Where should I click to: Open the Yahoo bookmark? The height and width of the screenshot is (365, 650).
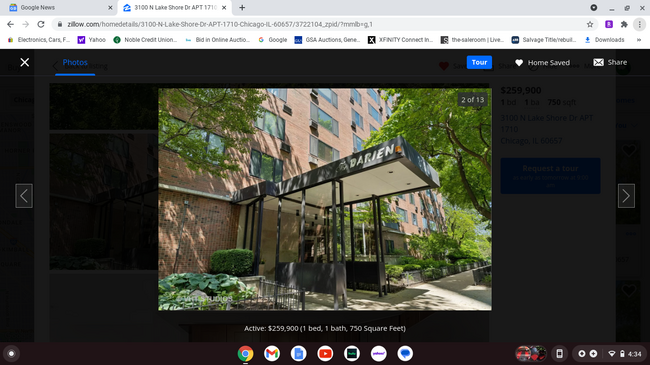(x=92, y=40)
